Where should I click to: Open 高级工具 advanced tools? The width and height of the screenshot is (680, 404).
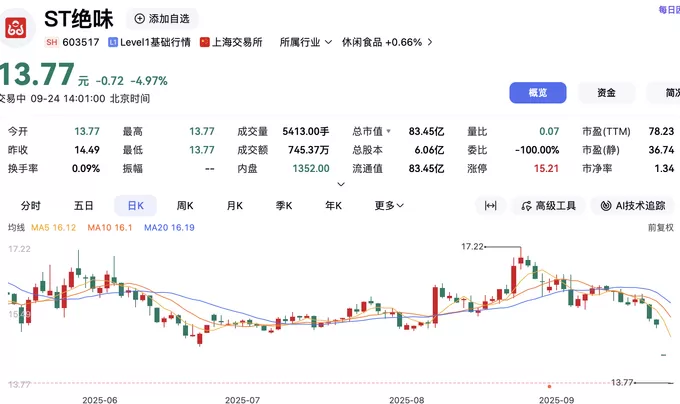pyautogui.click(x=549, y=205)
